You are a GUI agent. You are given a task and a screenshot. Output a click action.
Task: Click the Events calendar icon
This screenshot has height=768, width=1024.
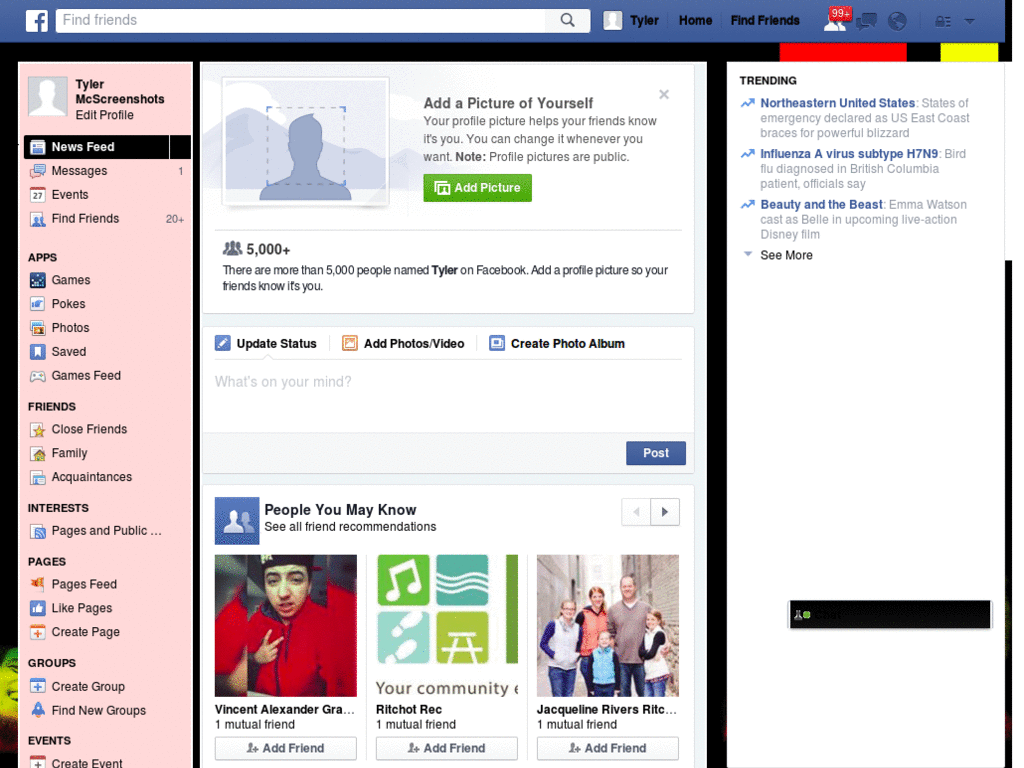[x=38, y=195]
